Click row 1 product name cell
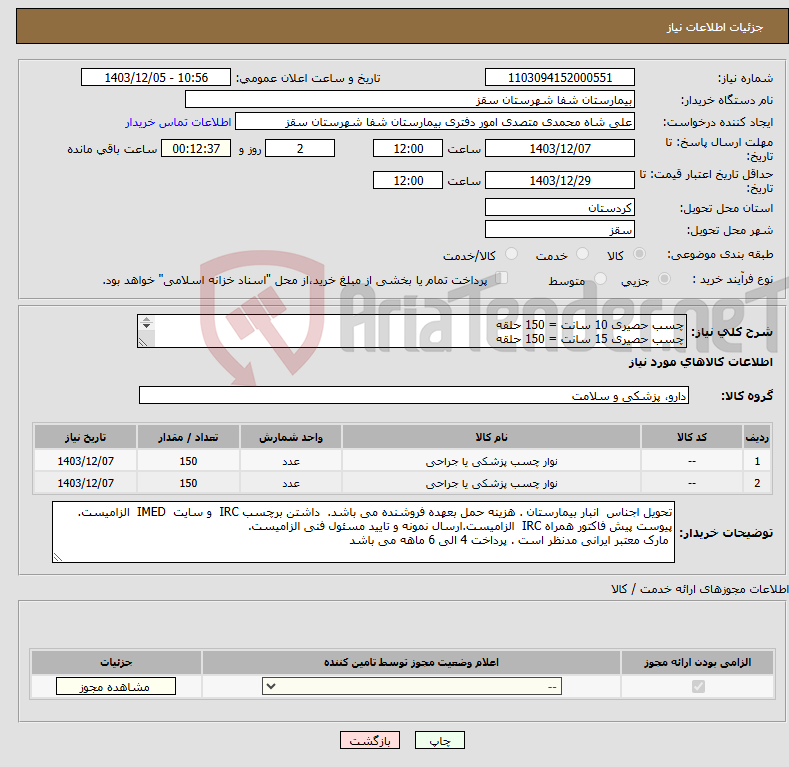The width and height of the screenshot is (789, 767). (491, 461)
